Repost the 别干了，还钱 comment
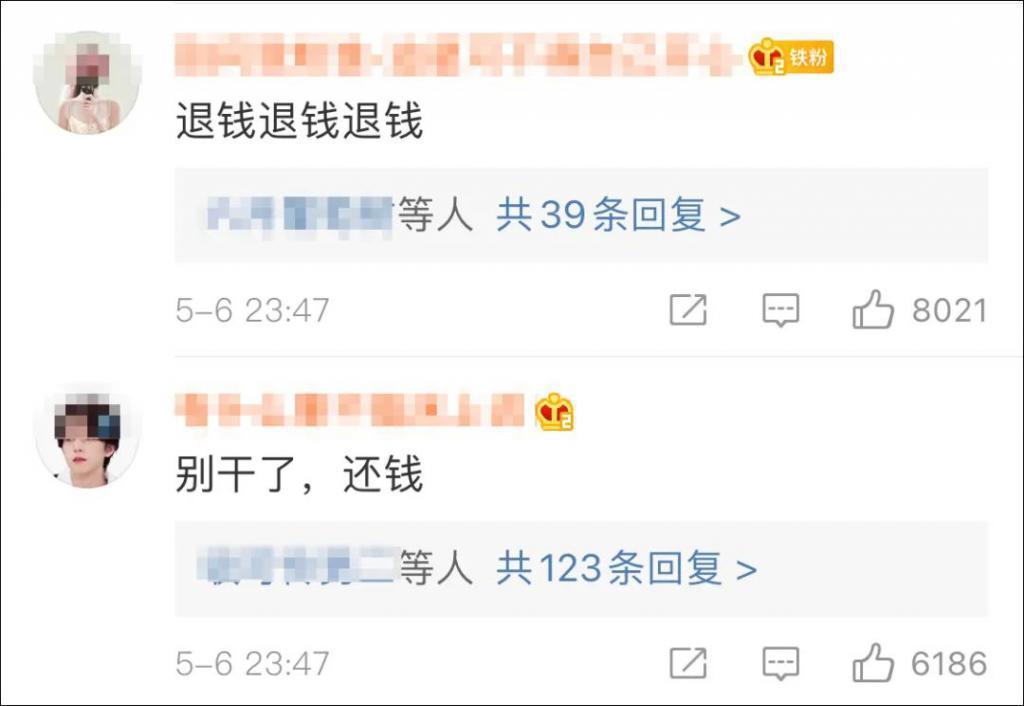 point(688,662)
